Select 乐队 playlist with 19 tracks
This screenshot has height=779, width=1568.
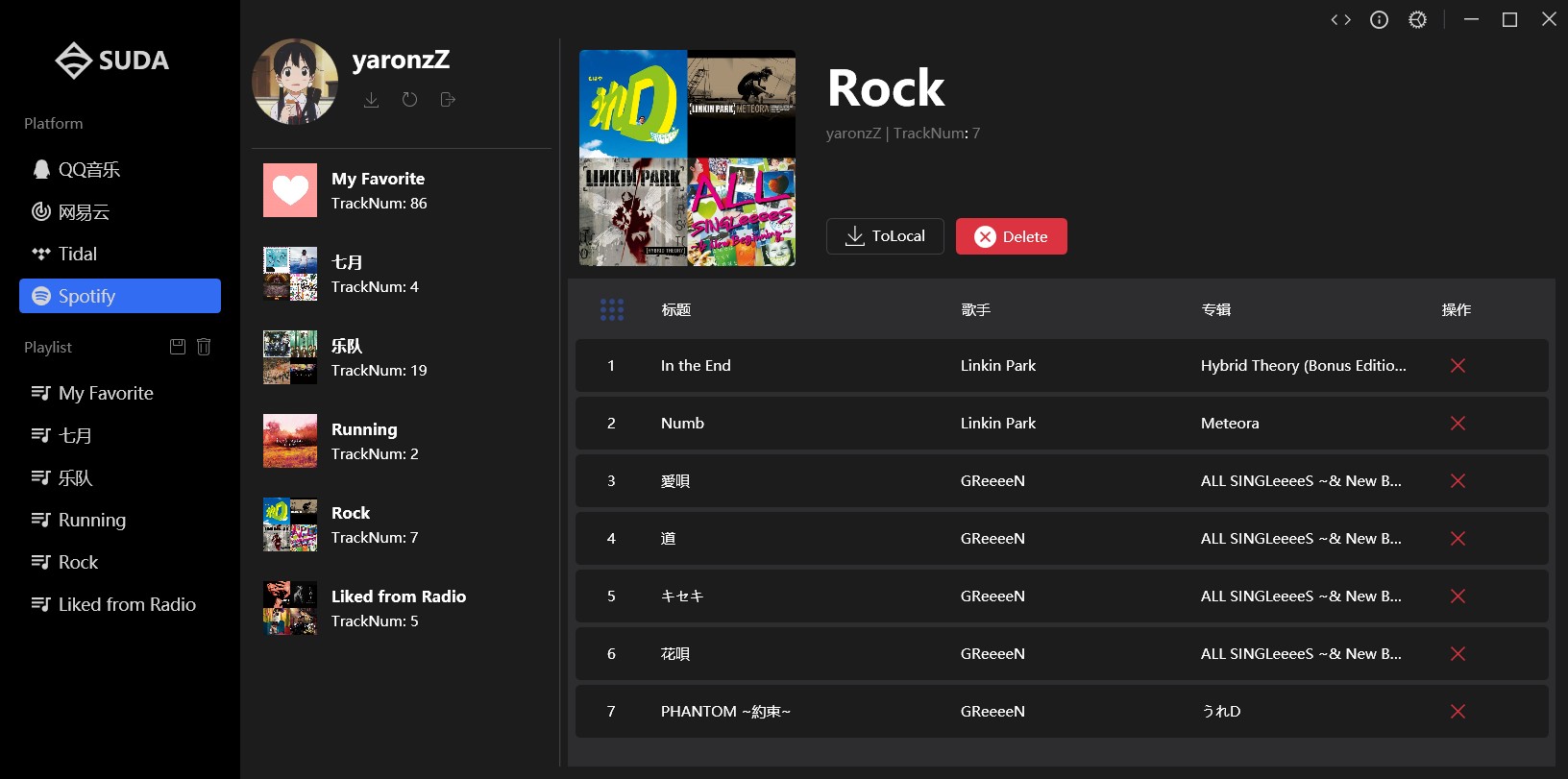click(x=402, y=357)
